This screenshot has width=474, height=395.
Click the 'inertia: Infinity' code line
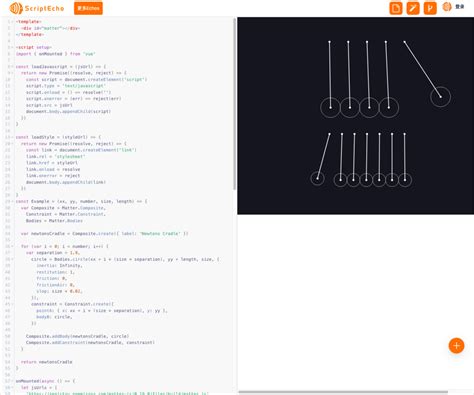(59, 266)
